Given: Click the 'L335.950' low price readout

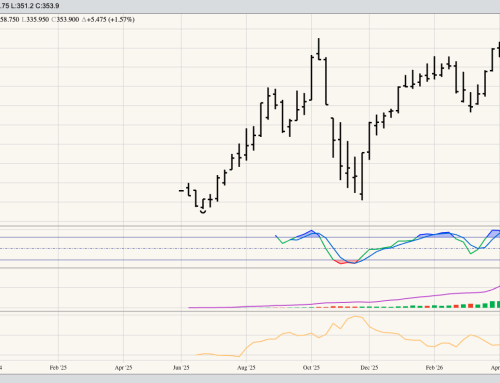Looking at the screenshot, I should click(x=35, y=20).
